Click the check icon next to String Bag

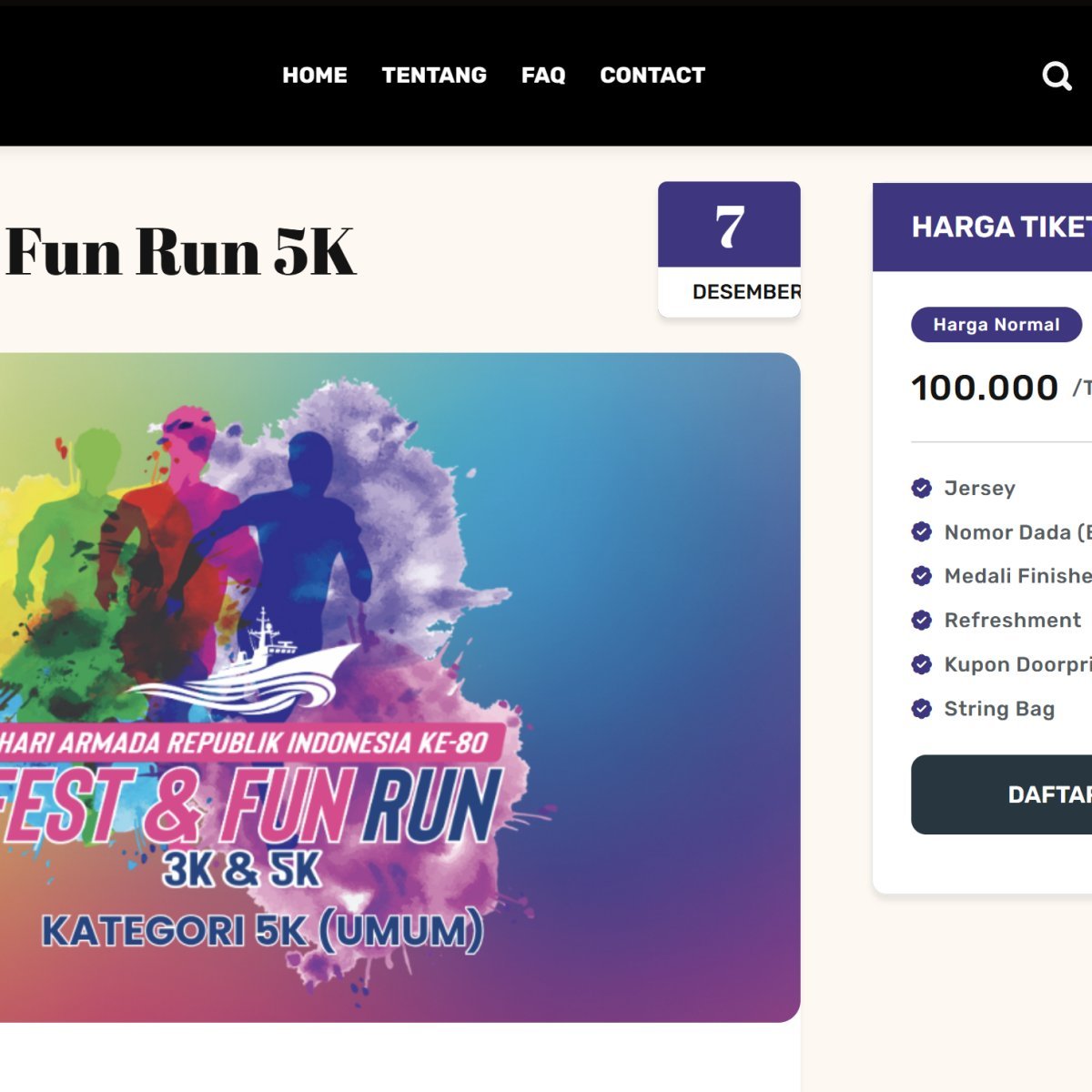tap(921, 709)
